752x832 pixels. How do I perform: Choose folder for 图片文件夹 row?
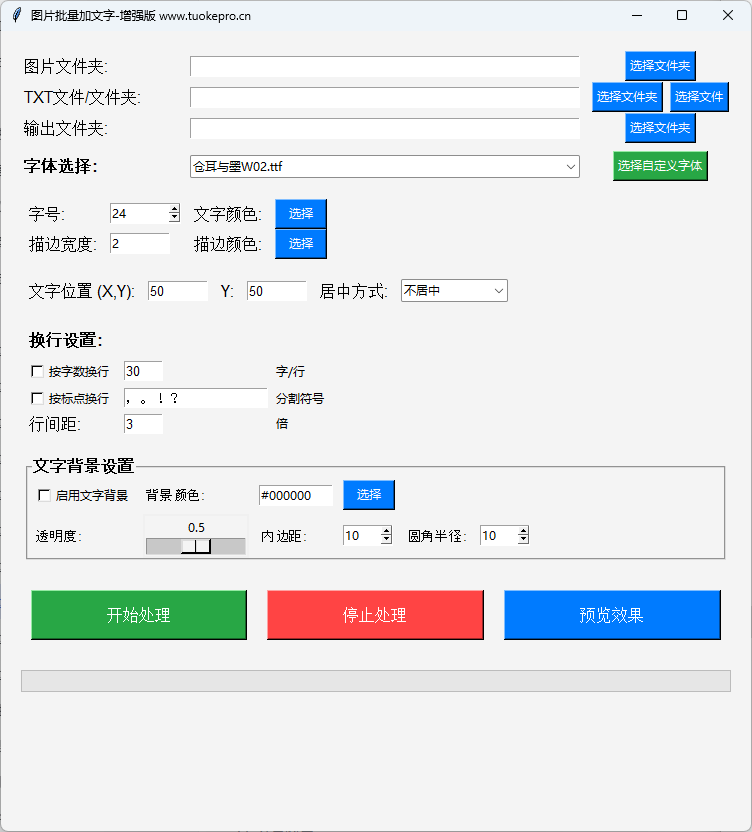pyautogui.click(x=660, y=66)
